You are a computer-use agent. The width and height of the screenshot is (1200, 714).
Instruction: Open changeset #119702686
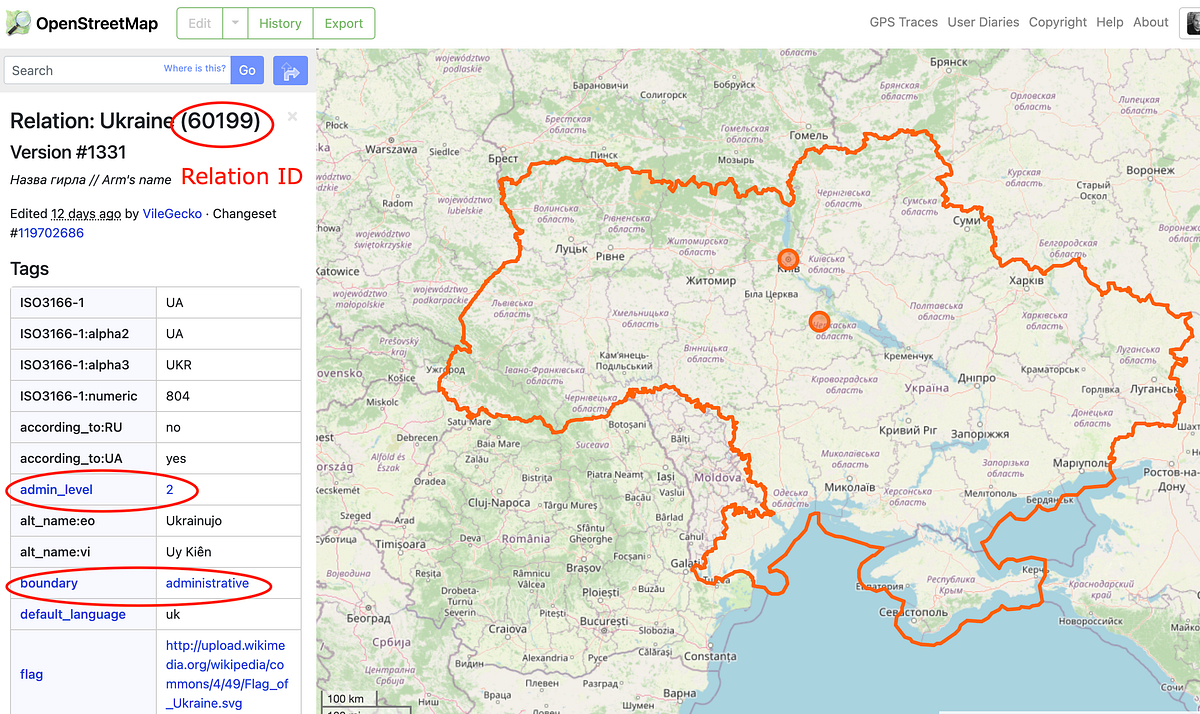click(x=46, y=232)
